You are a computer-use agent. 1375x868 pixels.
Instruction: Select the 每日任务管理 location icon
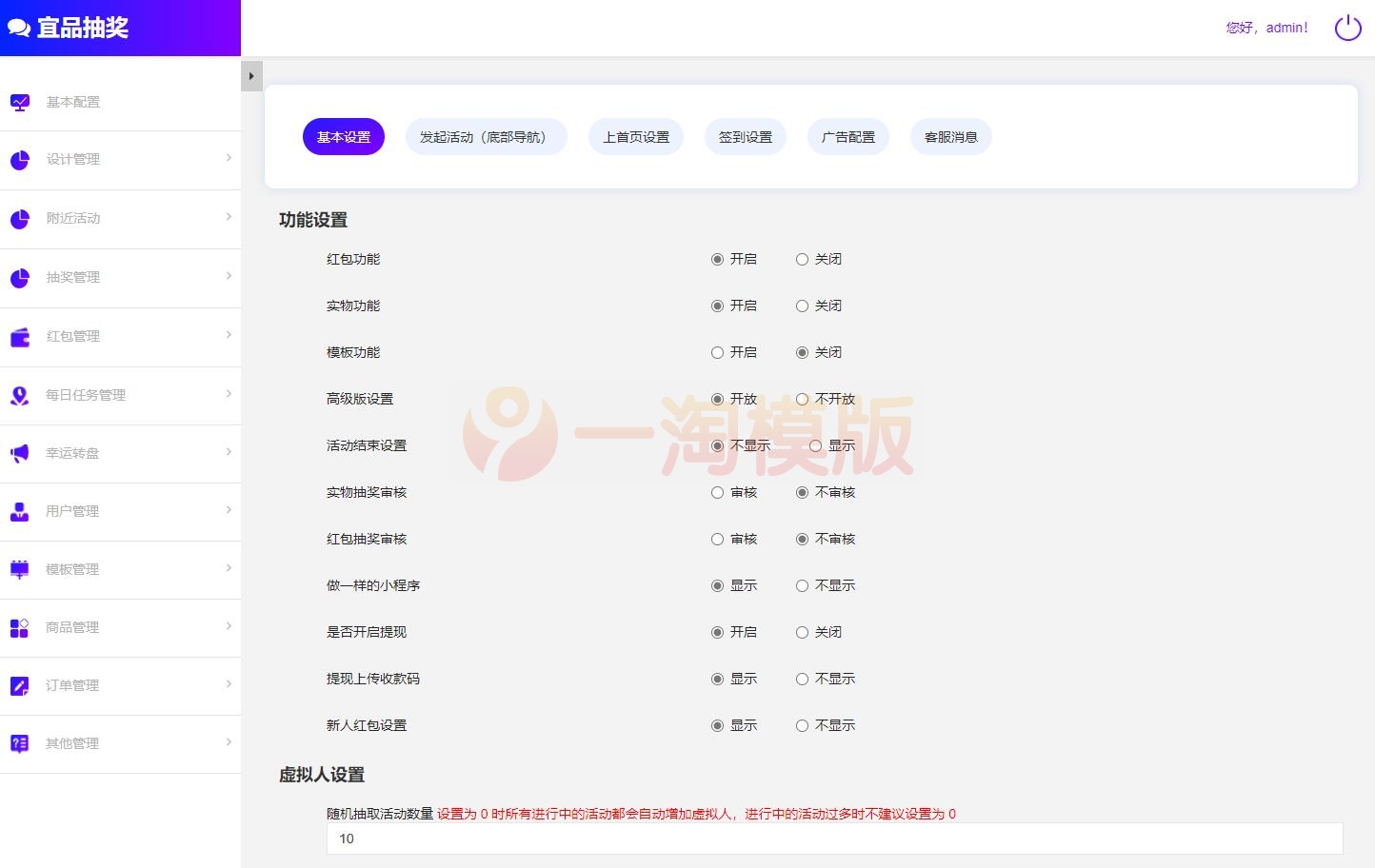[20, 395]
